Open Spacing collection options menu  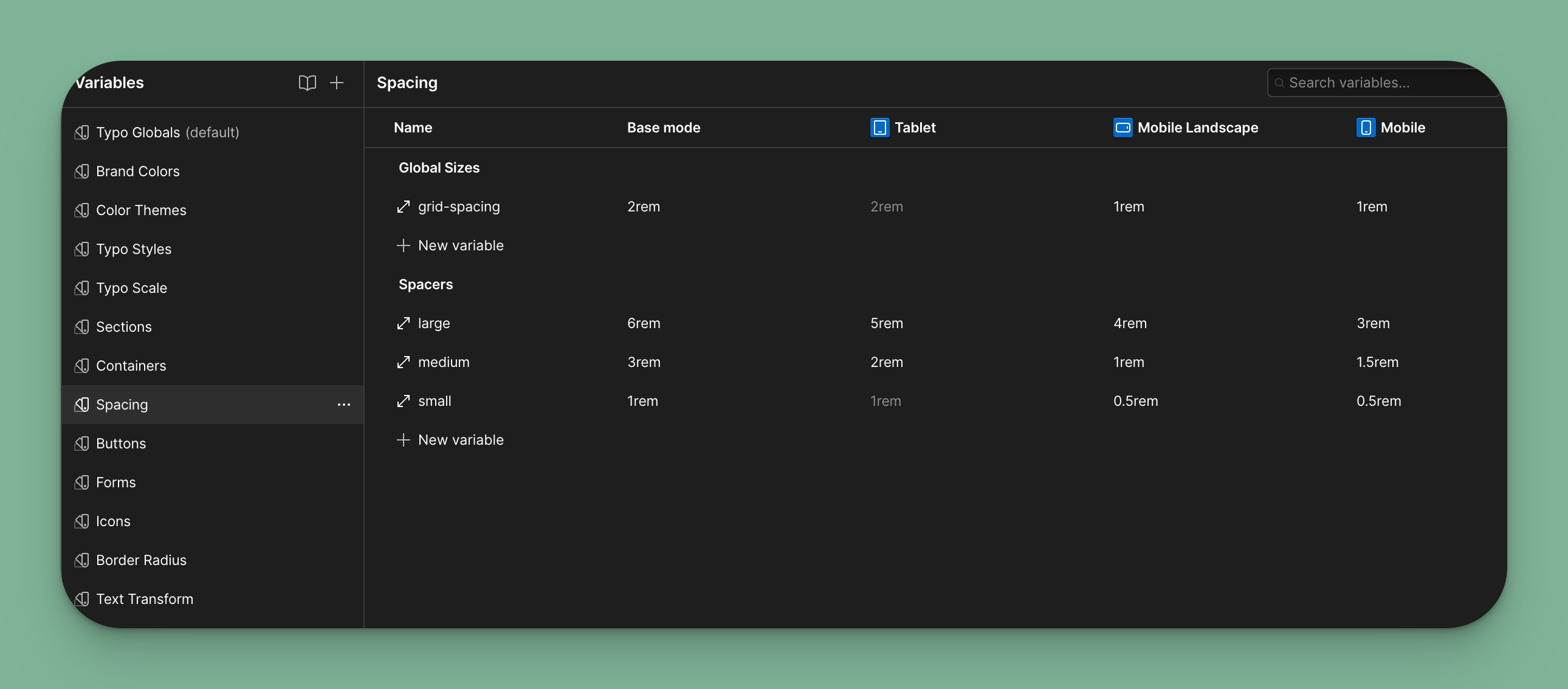(x=344, y=405)
